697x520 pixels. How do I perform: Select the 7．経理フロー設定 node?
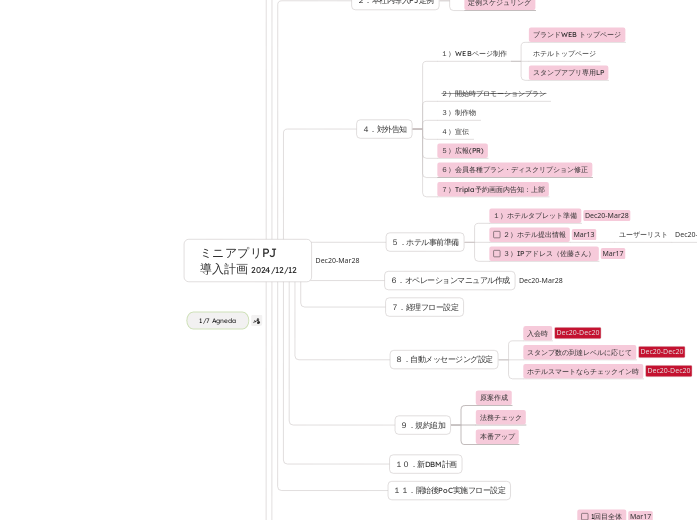click(425, 307)
